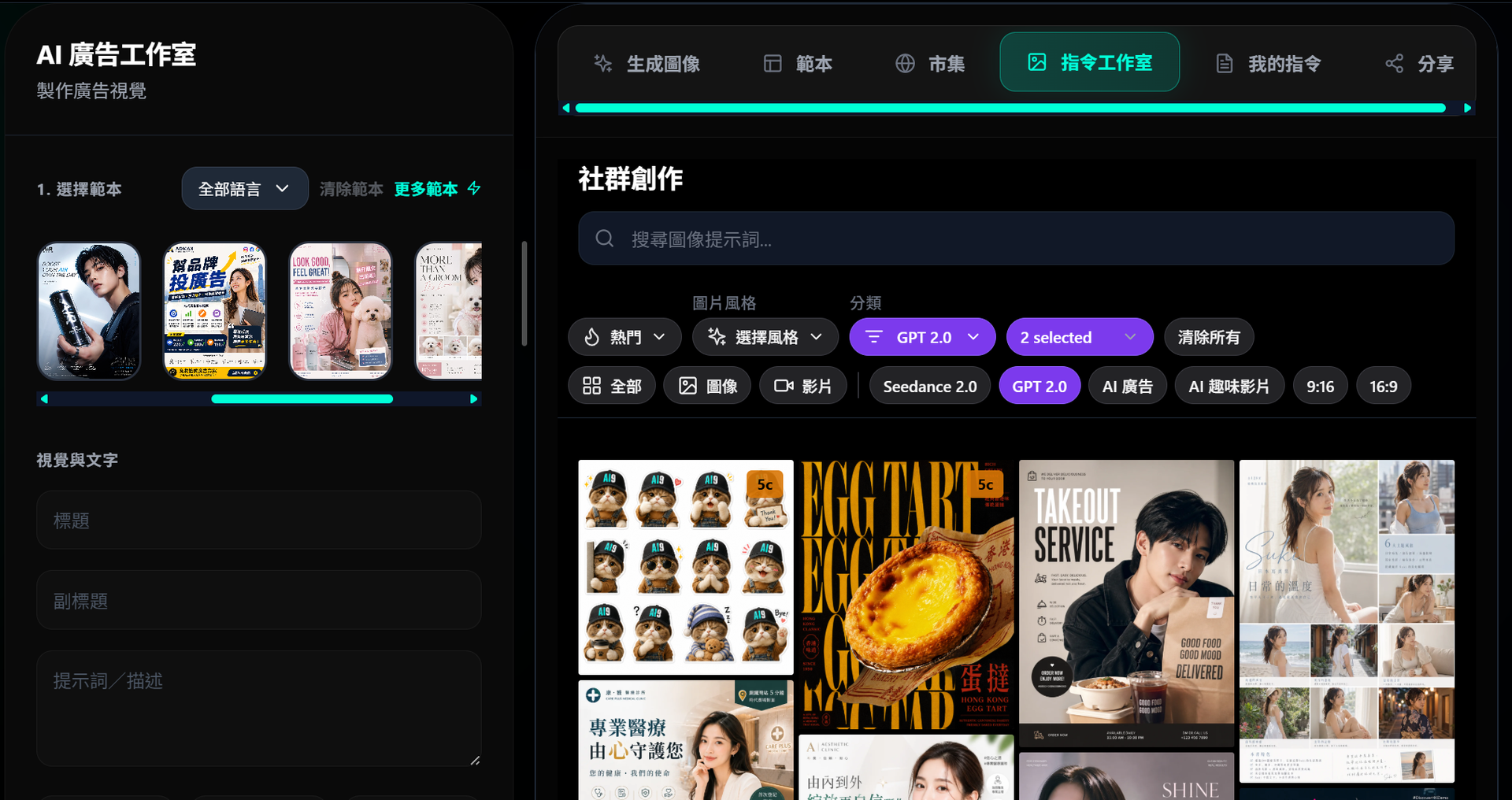
Task: Click the globe icon beside 市集
Action: click(x=905, y=63)
